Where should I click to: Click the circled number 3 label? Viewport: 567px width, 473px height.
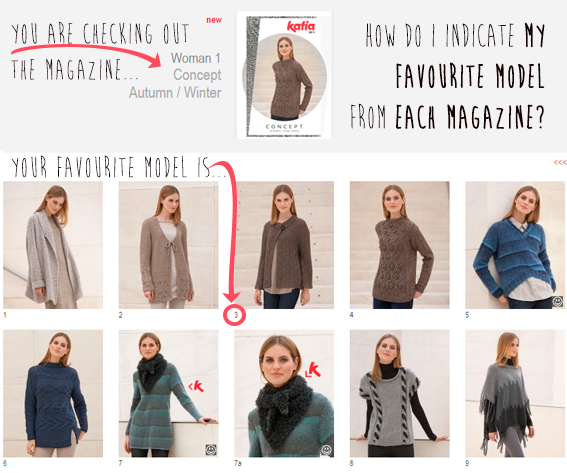coord(235,315)
